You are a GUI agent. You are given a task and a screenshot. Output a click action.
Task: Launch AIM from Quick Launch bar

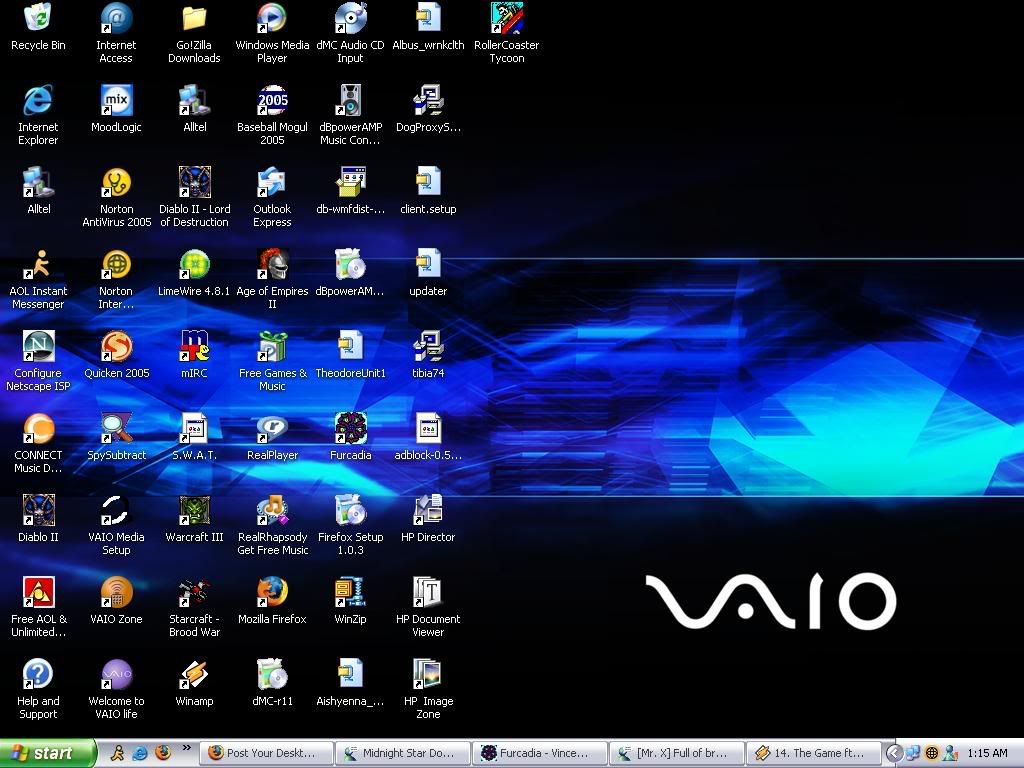coord(117,753)
